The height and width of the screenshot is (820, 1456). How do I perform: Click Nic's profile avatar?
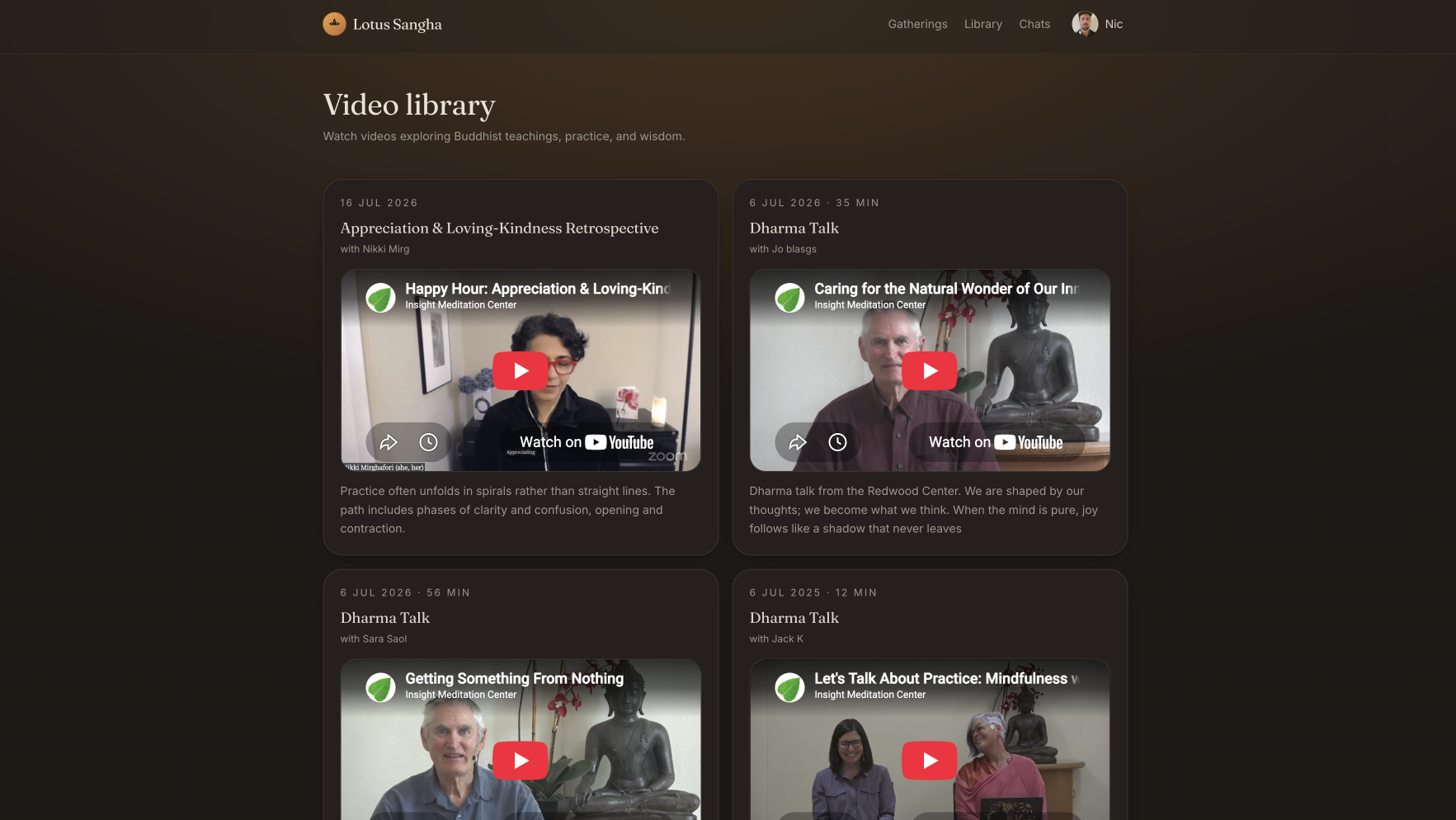point(1085,24)
